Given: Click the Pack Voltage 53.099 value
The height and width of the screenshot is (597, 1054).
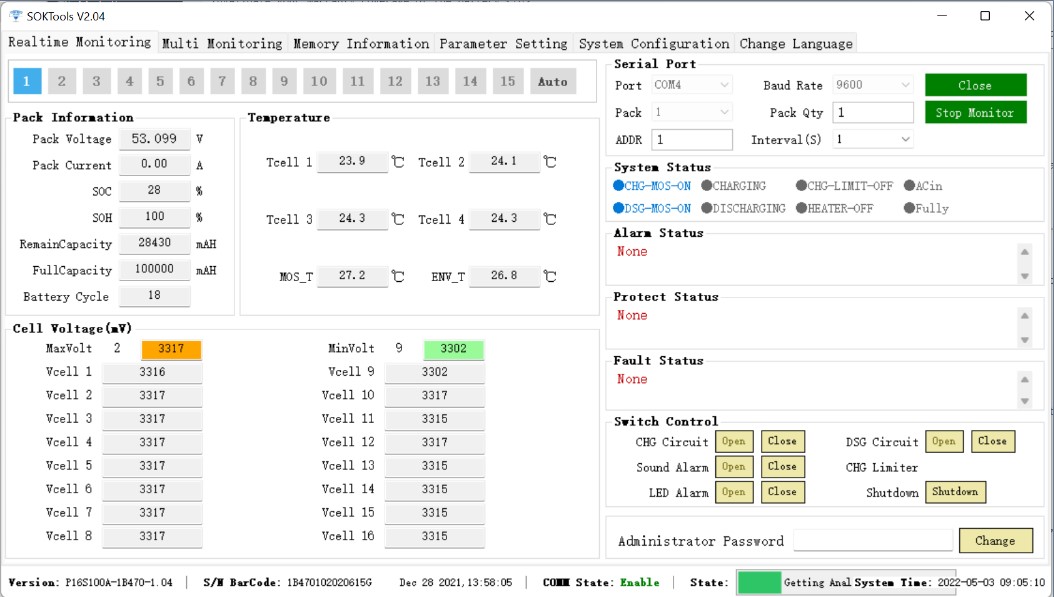Looking at the screenshot, I should (155, 139).
